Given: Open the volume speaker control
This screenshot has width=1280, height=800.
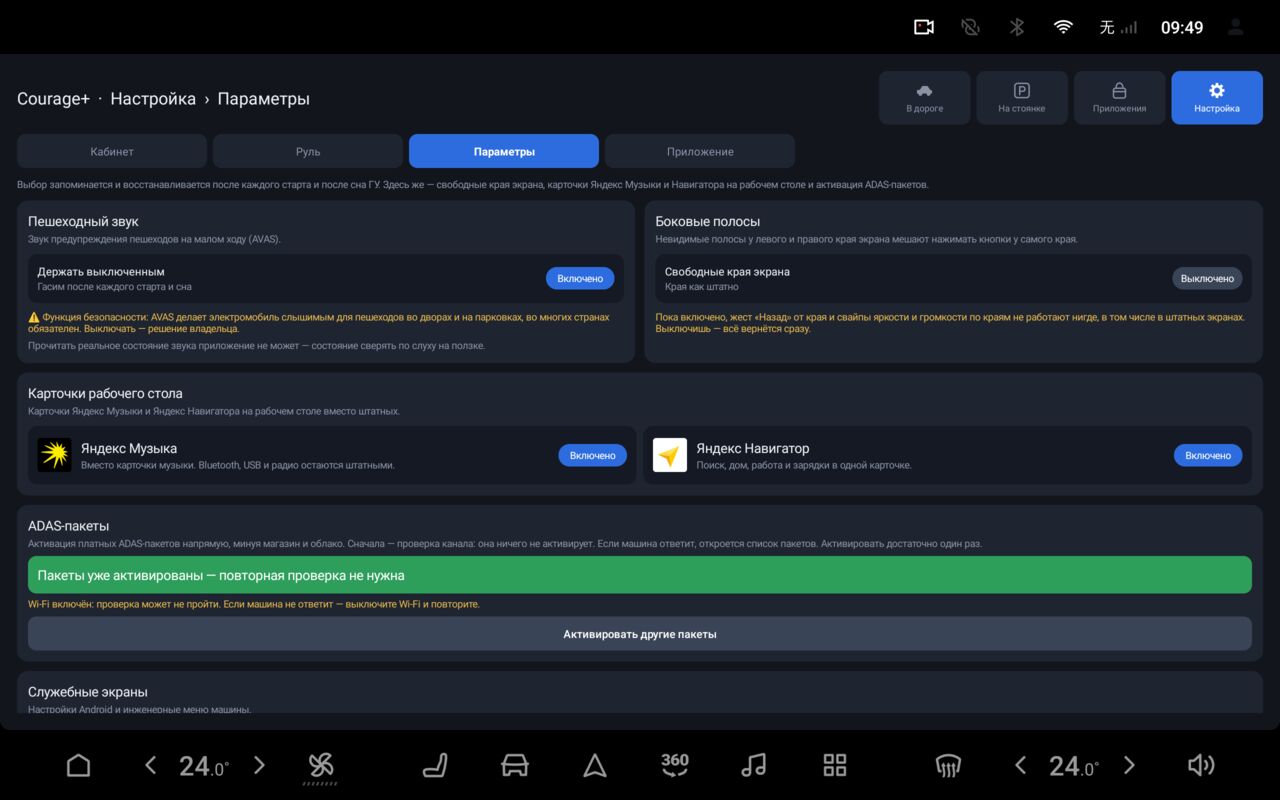Looking at the screenshot, I should pyautogui.click(x=1201, y=766).
